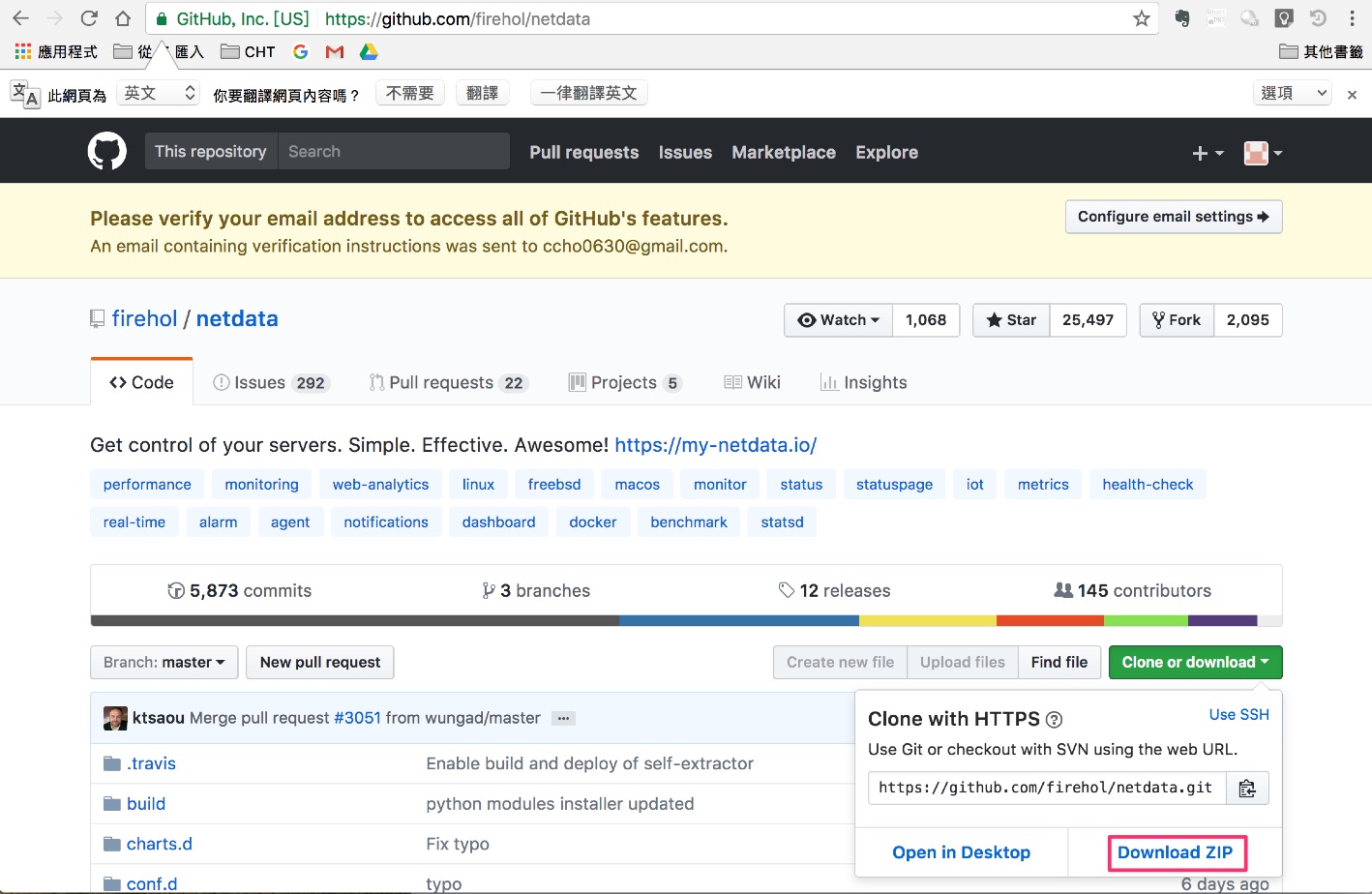This screenshot has height=894, width=1372.
Task: View the 5,873 commits
Action: coord(240,591)
